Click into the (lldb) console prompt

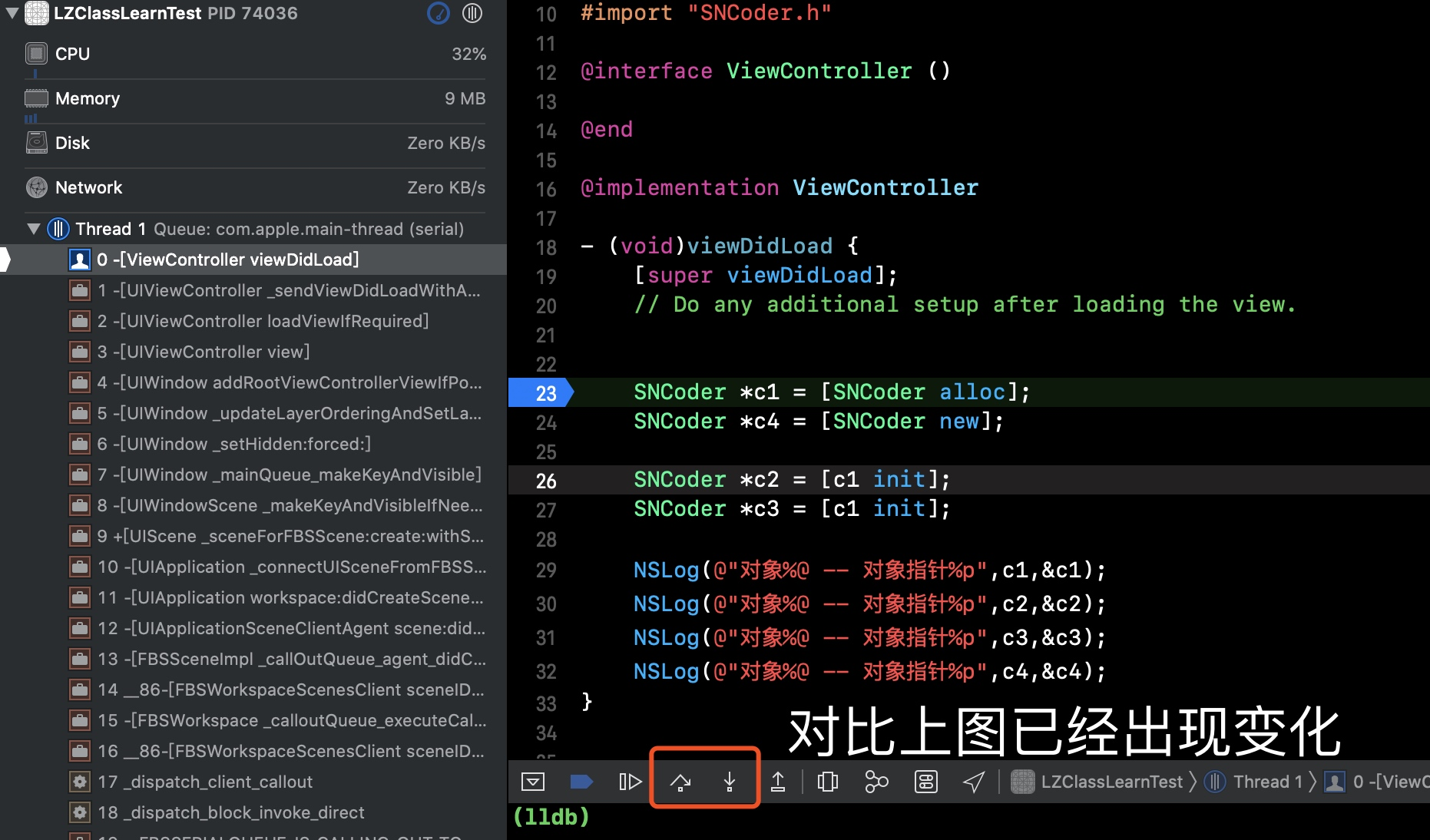[551, 816]
